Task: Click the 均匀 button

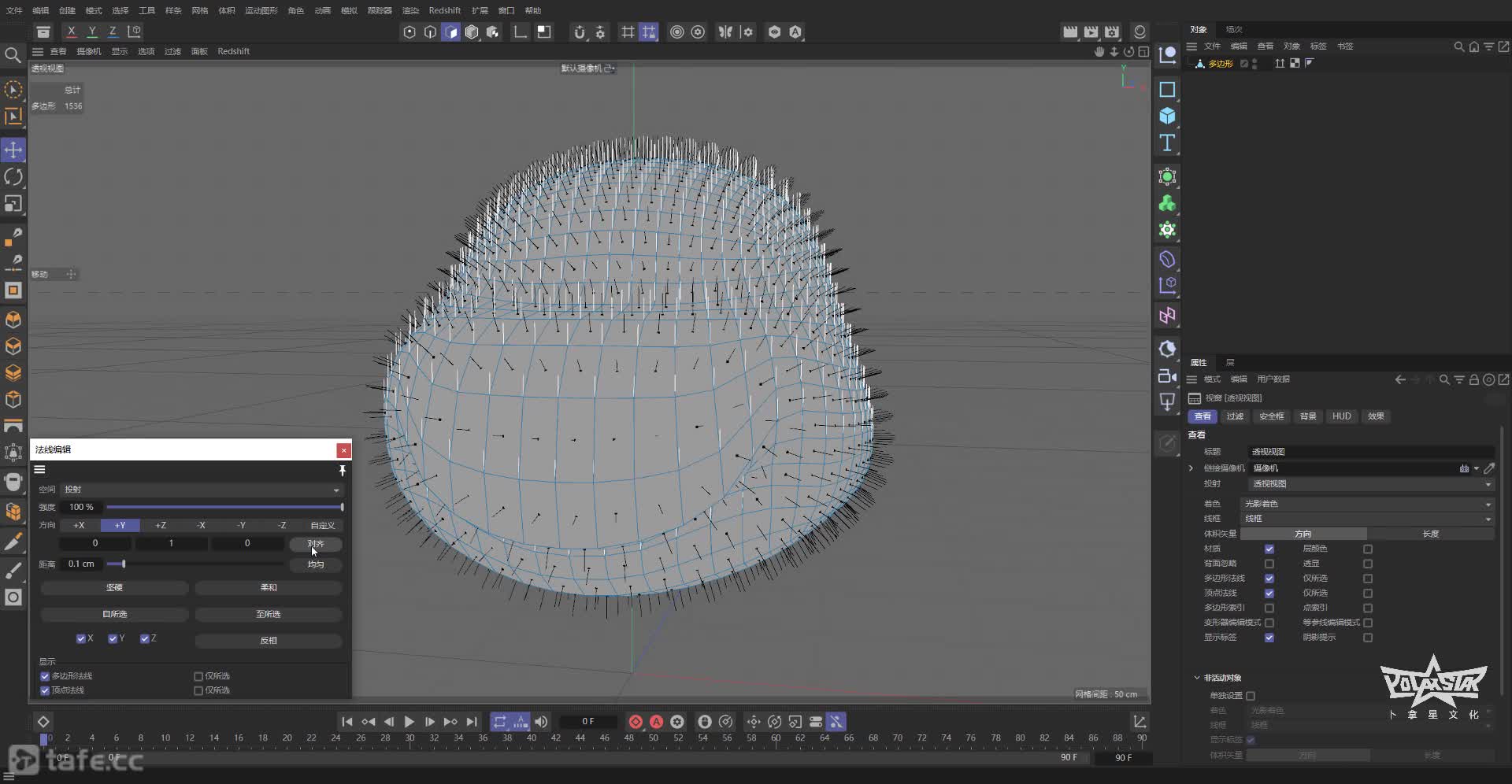Action: (316, 564)
